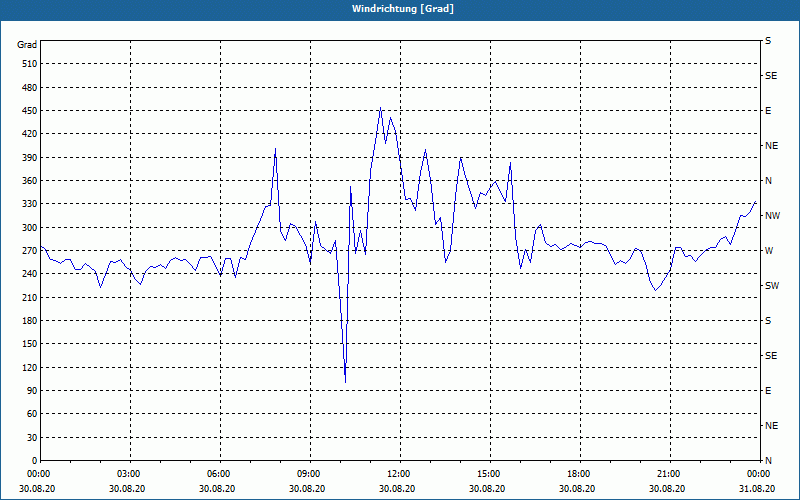Pick the 180 degree axis value
Viewport: 800px width, 500px height.
click(x=29, y=321)
